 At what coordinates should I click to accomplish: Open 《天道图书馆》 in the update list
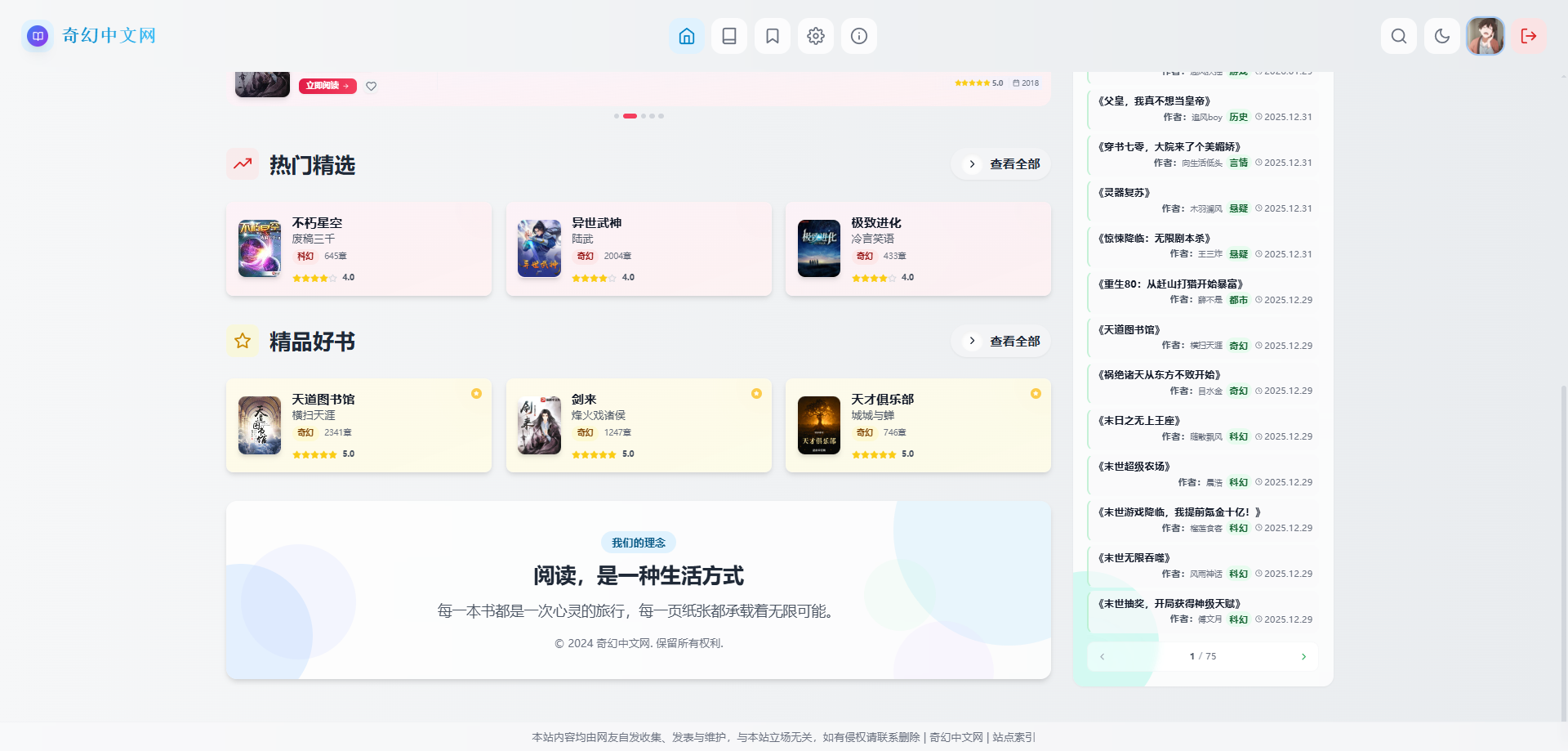coord(1129,330)
